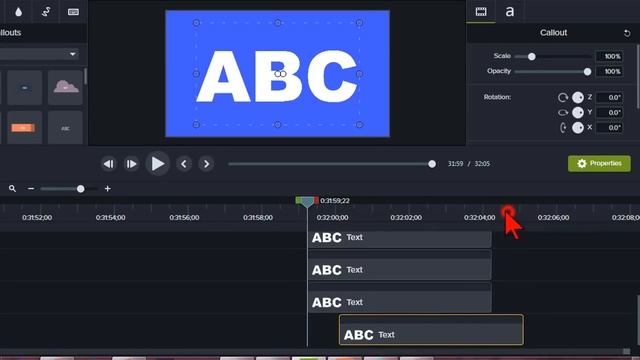Select the third ABC Text clip from the top
The height and width of the screenshot is (360, 640).
400,298
